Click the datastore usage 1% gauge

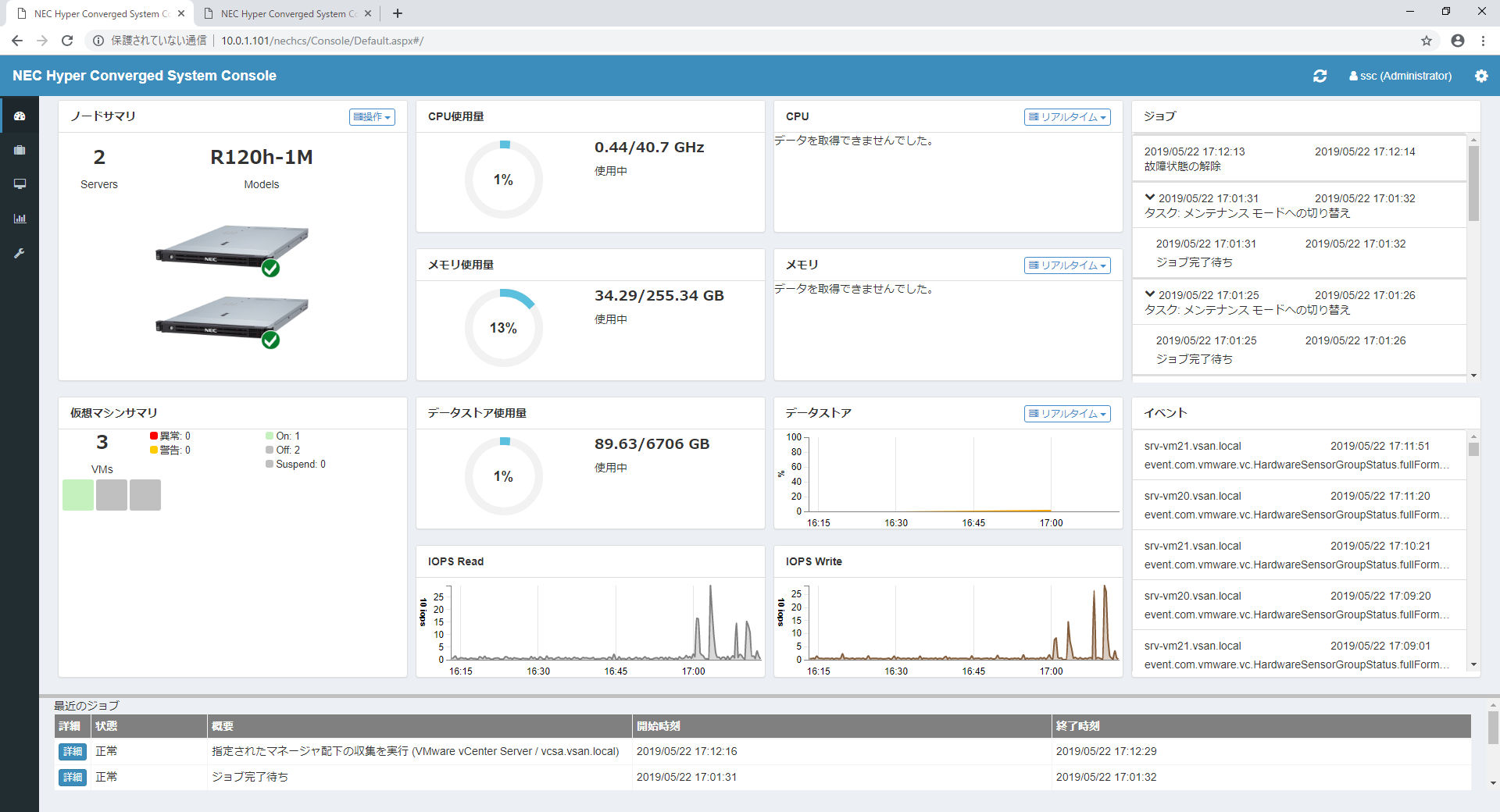[x=504, y=476]
